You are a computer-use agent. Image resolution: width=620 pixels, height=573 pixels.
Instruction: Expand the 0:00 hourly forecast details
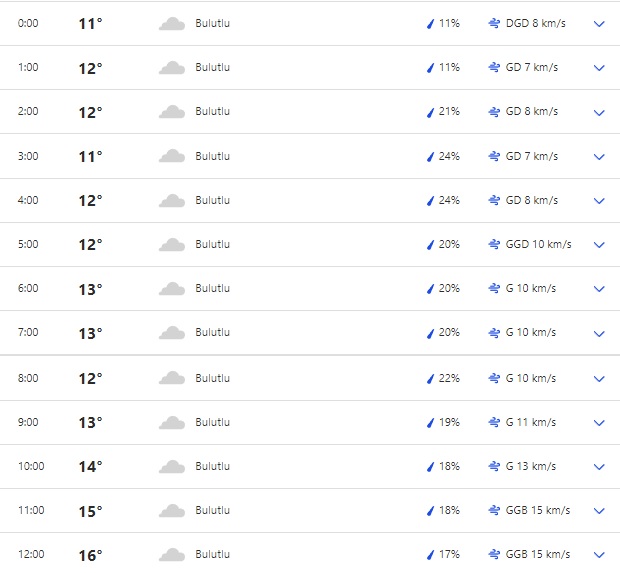(599, 24)
